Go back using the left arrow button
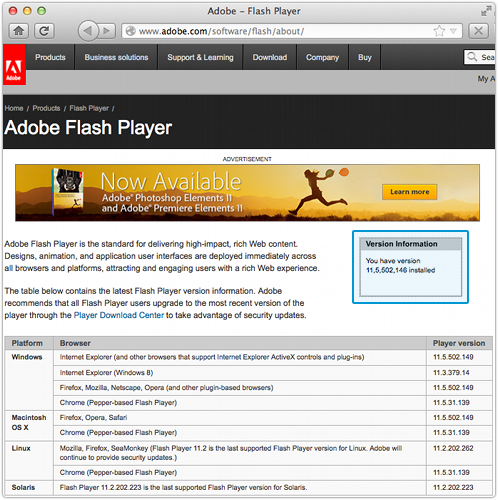498x500 pixels. [88, 31]
